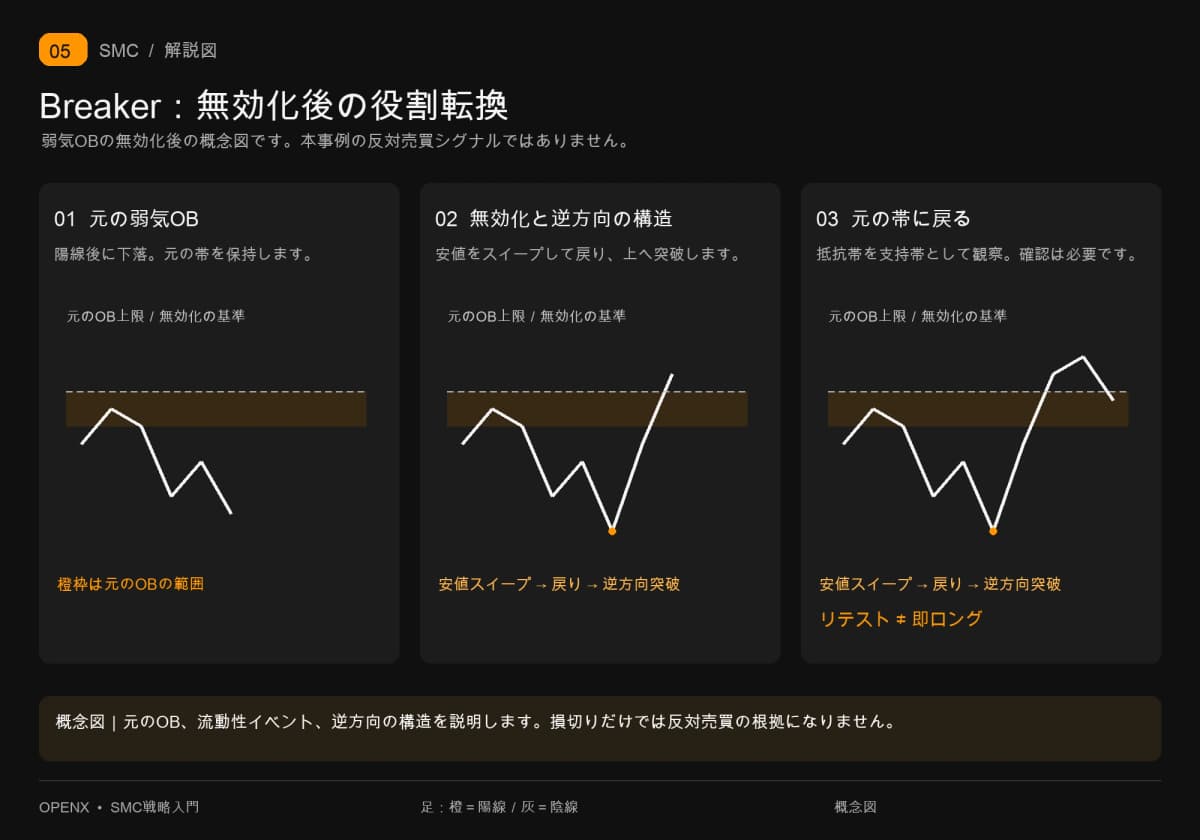The image size is (1200, 840).
Task: Click the brown OB band in card 02
Action: pyautogui.click(x=597, y=409)
